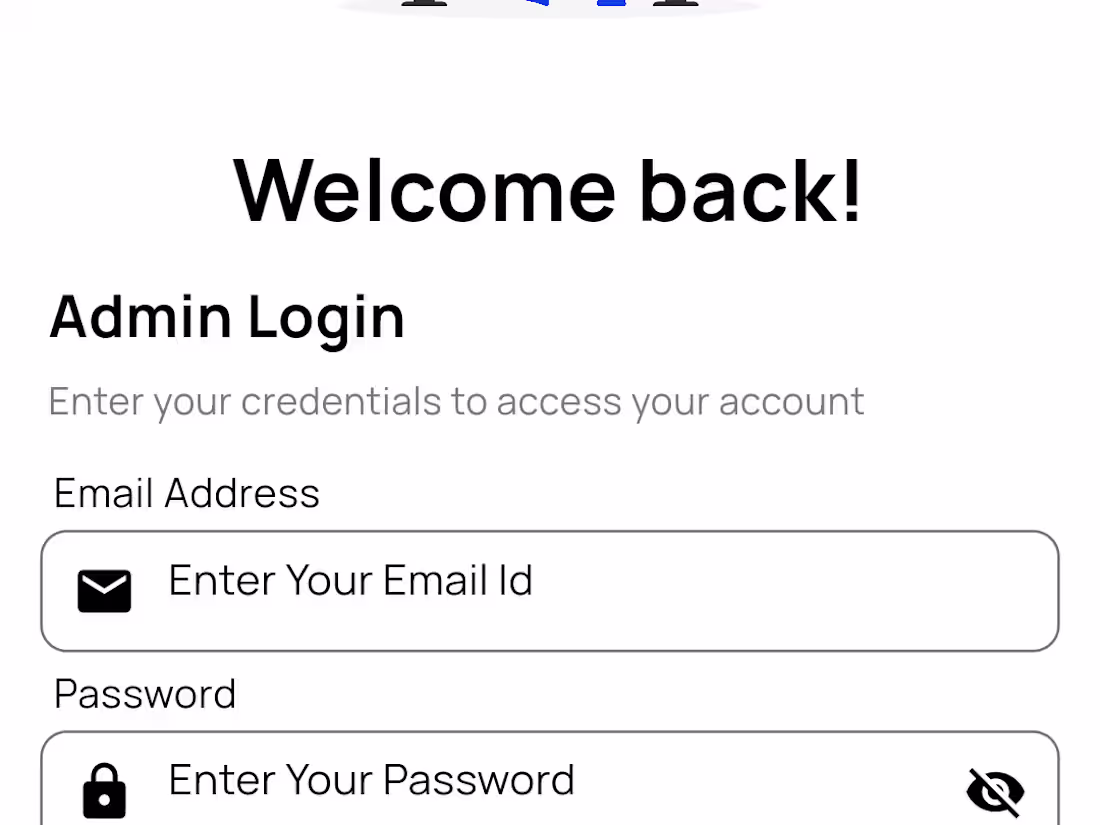Select the Email Address label

tap(187, 493)
